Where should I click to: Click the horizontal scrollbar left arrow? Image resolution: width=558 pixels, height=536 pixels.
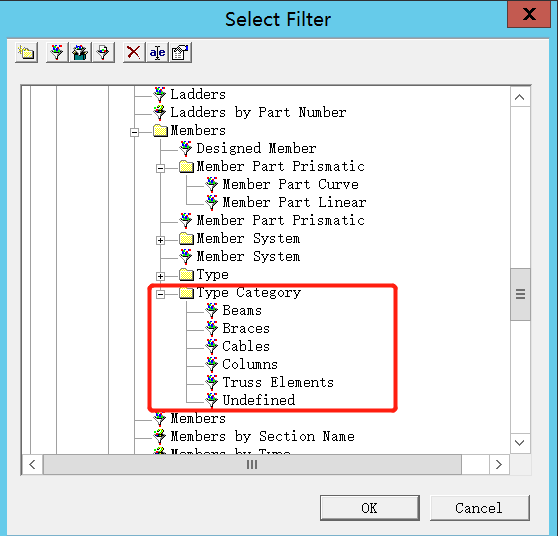click(32, 464)
